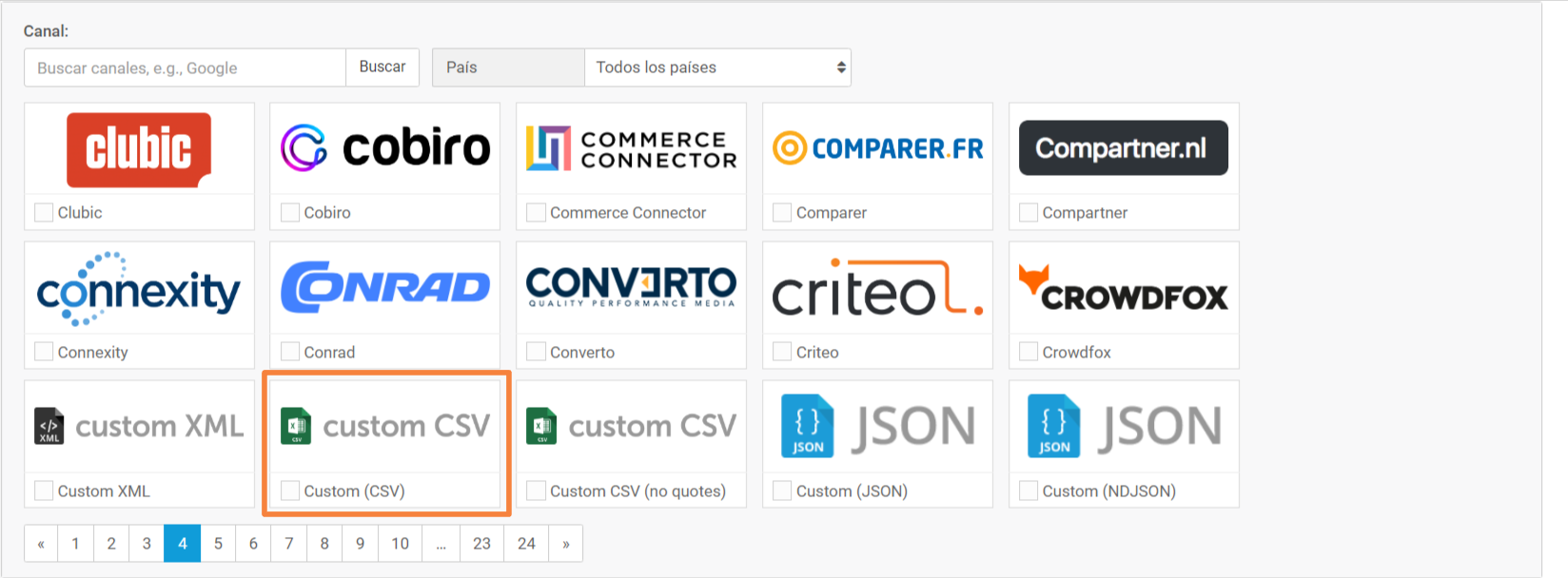Enable Custom CSV (no quotes) checkbox

536,491
